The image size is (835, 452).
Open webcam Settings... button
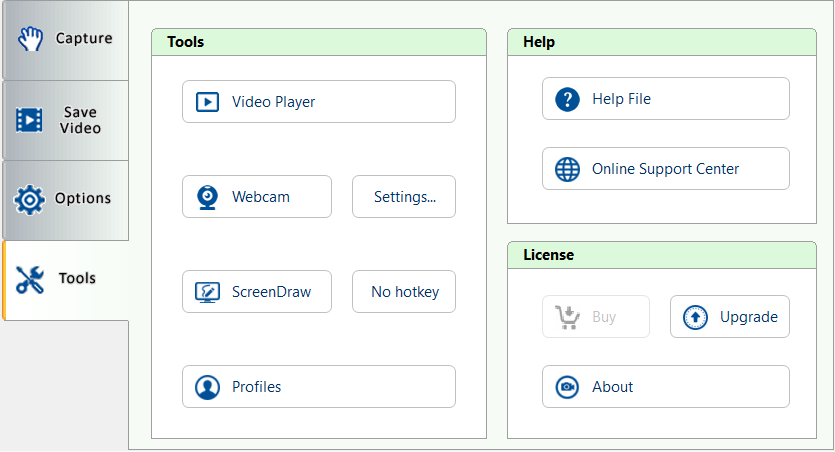pos(404,197)
